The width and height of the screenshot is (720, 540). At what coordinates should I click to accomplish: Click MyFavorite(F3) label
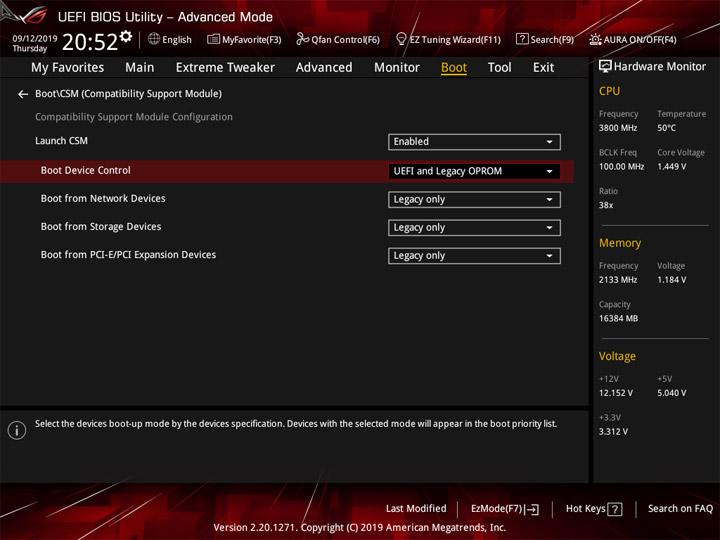tap(252, 40)
